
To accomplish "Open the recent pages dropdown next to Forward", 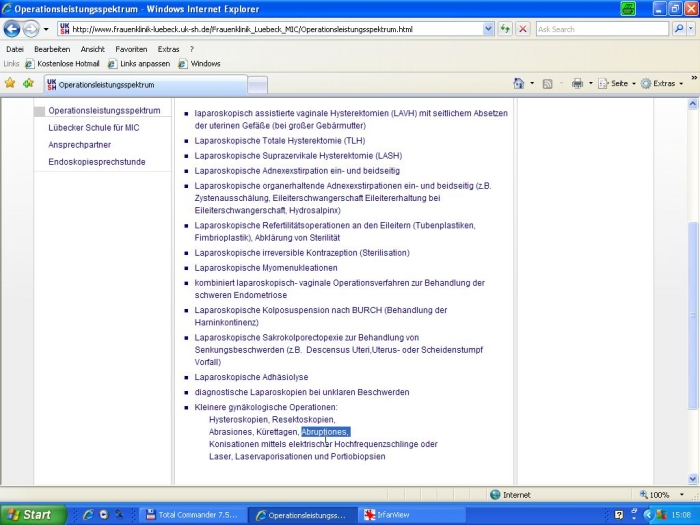I will pyautogui.click(x=46, y=29).
